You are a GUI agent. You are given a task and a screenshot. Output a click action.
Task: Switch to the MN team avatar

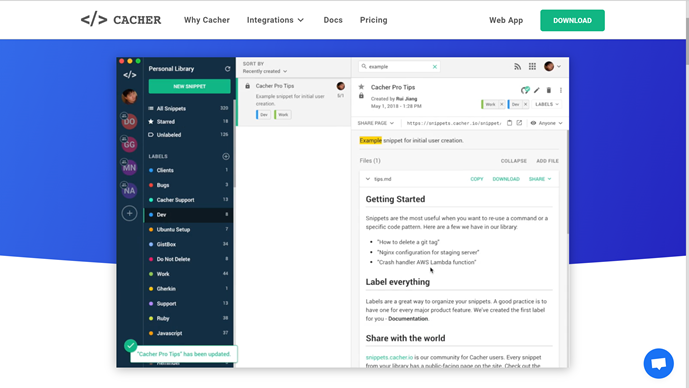click(x=129, y=167)
